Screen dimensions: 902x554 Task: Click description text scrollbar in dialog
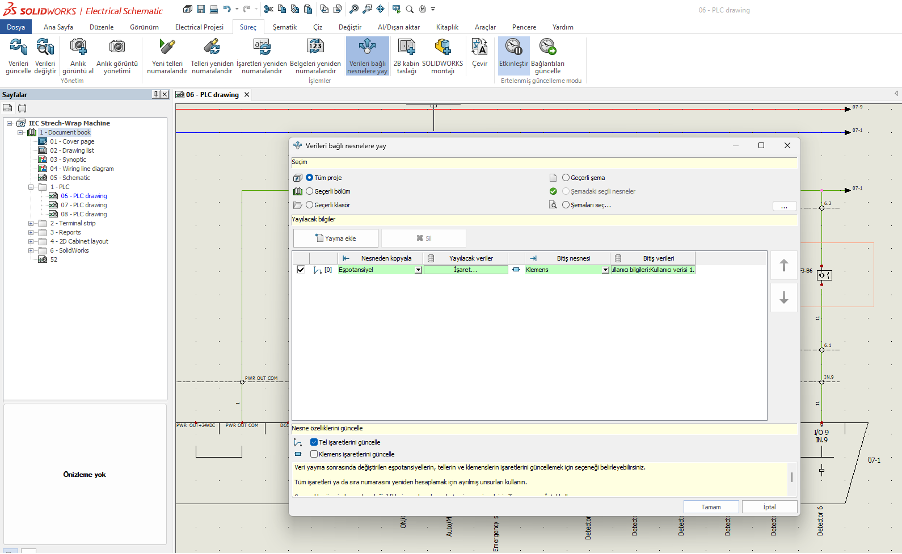tap(792, 477)
